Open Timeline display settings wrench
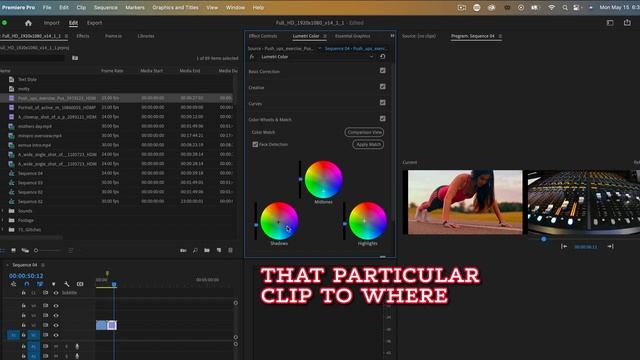Viewport: 640px width, 360px height. pyautogui.click(x=67, y=284)
